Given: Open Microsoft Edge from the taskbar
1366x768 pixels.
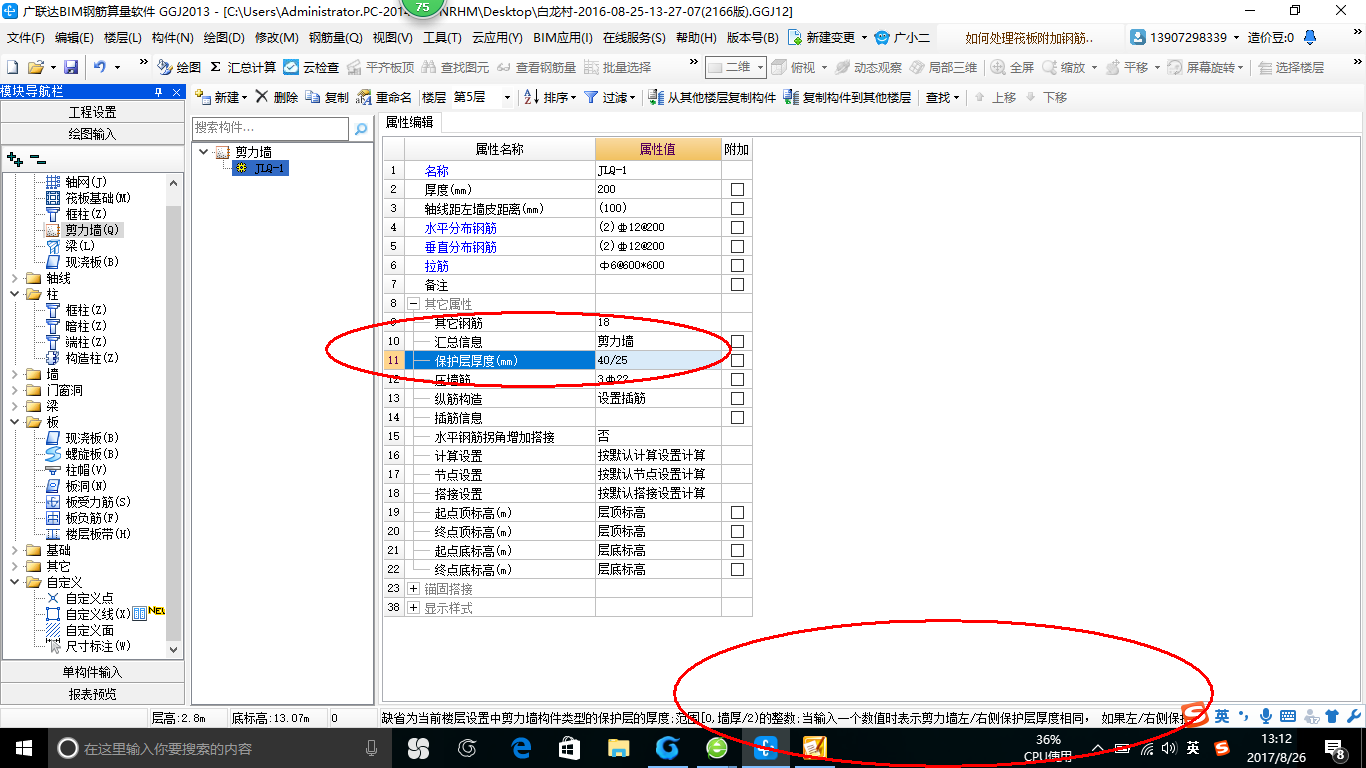Looking at the screenshot, I should point(521,748).
